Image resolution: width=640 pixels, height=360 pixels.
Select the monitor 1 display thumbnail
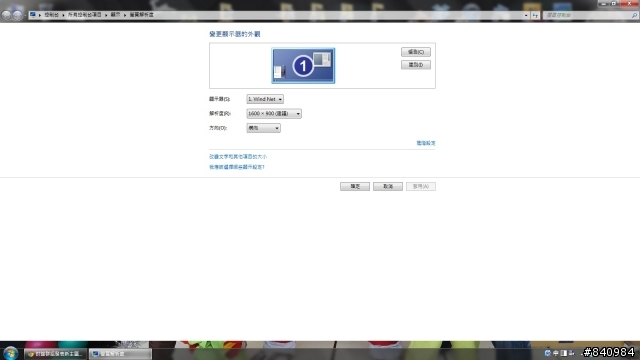coord(303,66)
